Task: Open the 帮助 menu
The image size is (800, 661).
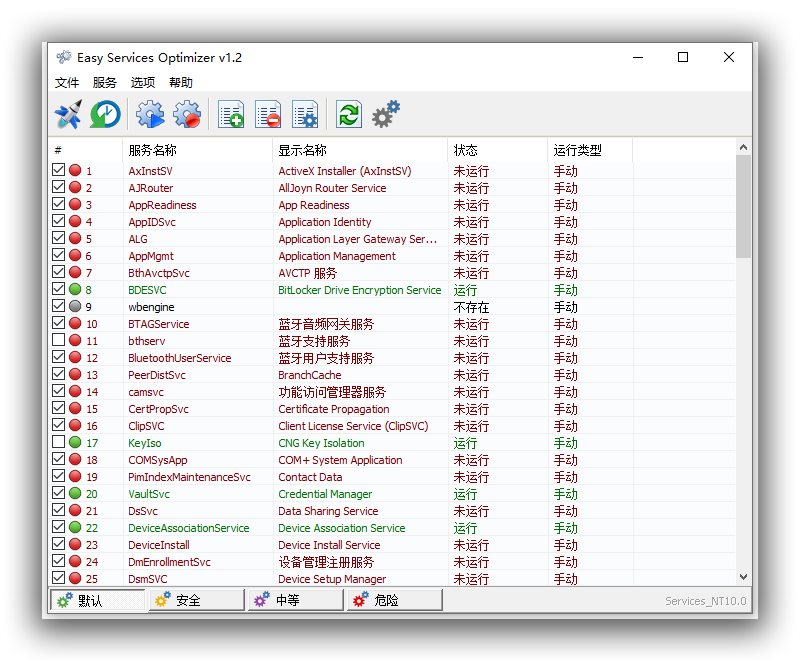Action: (181, 82)
